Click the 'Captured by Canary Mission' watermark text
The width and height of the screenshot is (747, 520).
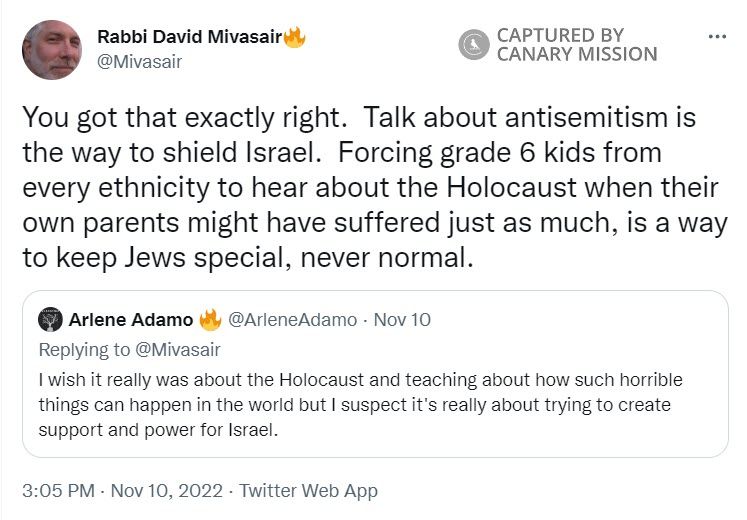[x=577, y=45]
